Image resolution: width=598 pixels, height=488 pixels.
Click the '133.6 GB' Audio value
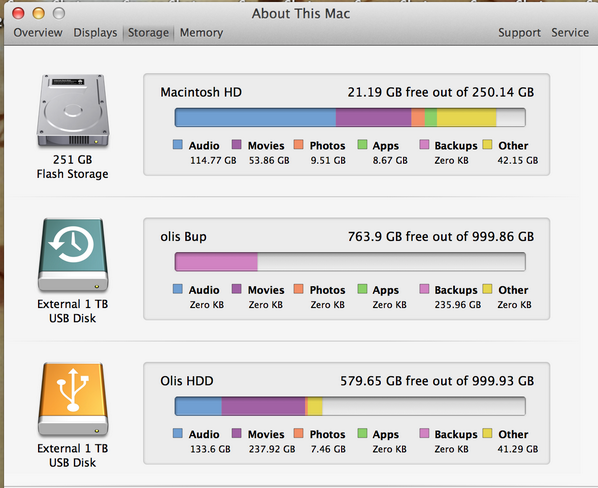pos(210,449)
